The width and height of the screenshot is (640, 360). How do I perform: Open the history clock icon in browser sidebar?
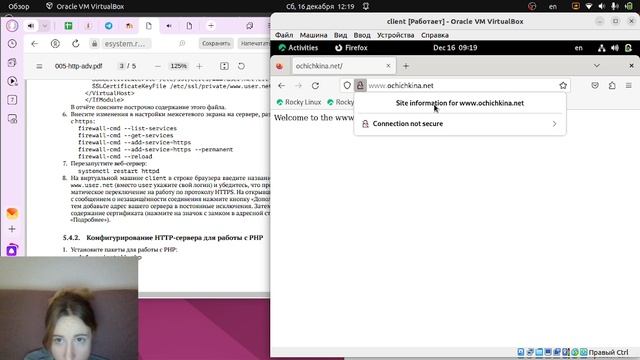tap(12, 43)
